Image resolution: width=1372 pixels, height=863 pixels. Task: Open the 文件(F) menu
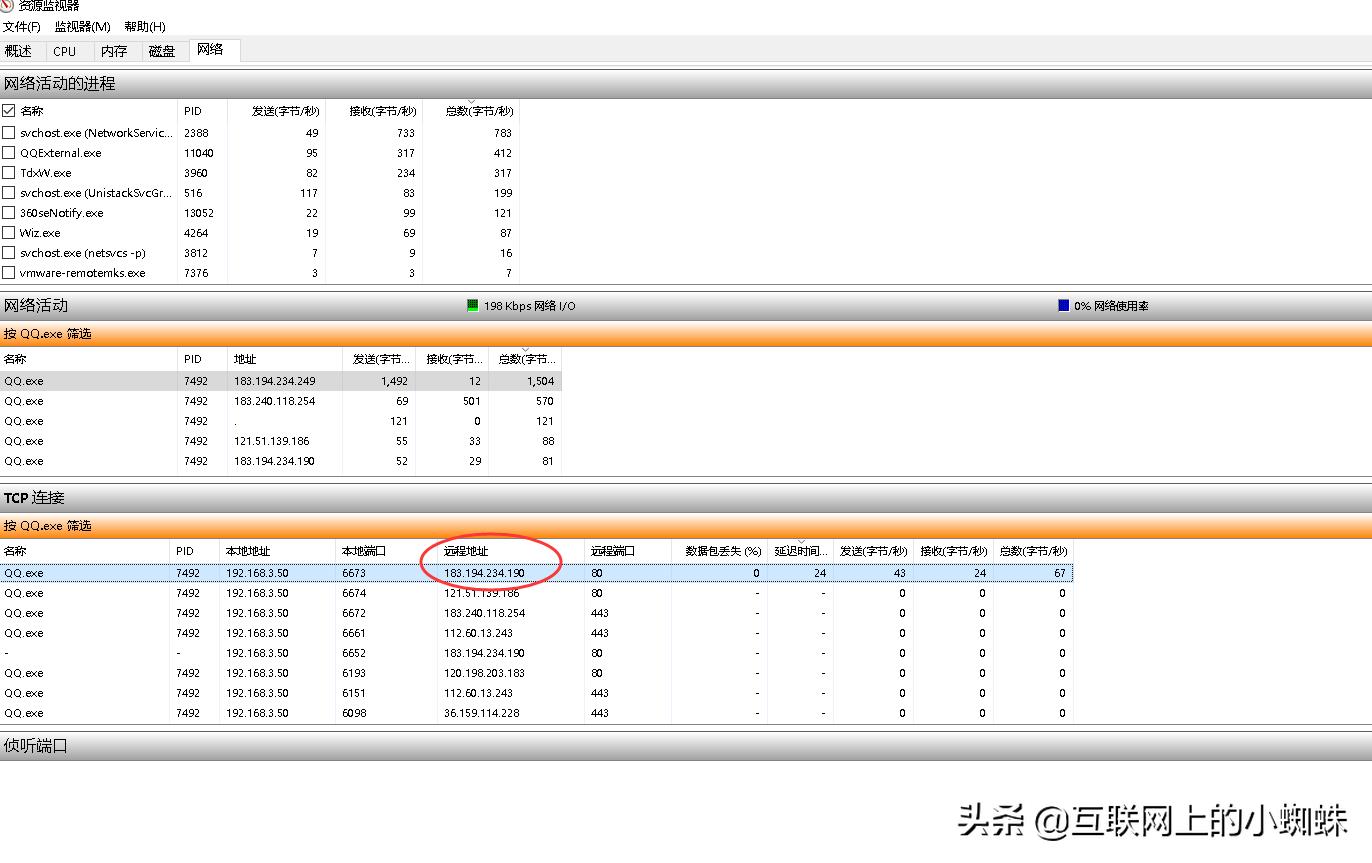click(x=22, y=27)
